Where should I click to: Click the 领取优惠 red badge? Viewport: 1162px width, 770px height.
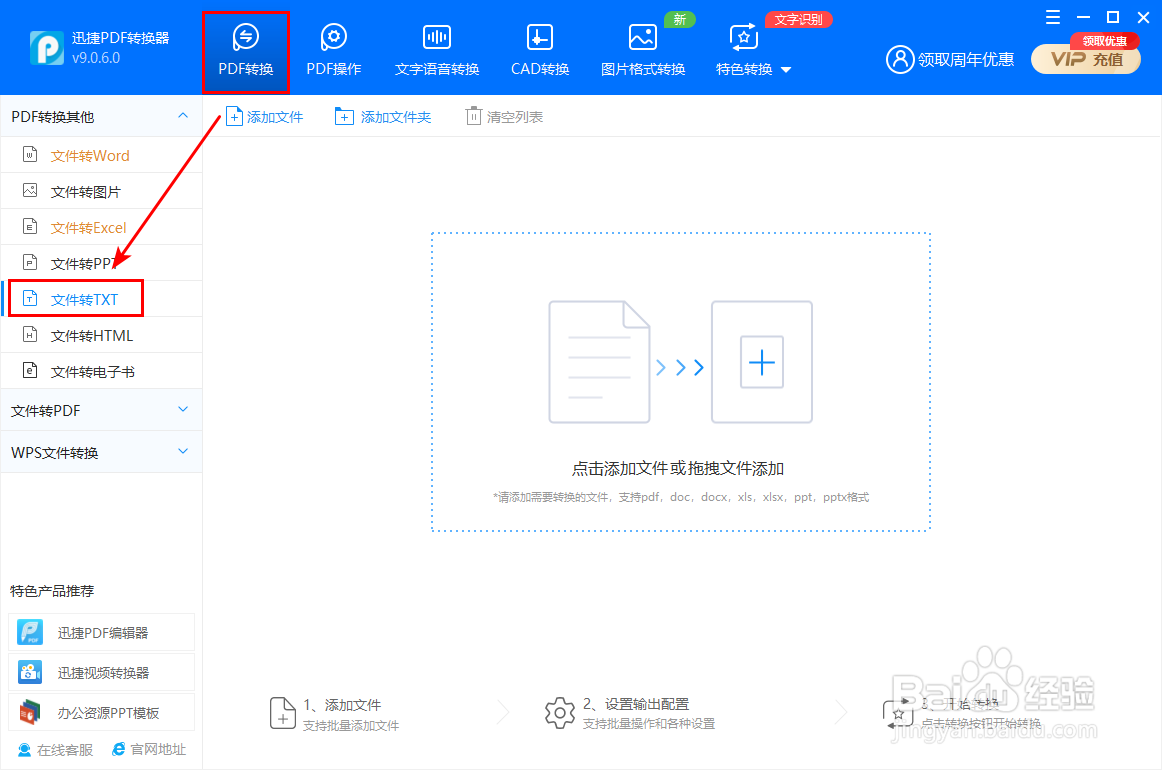tap(1104, 41)
